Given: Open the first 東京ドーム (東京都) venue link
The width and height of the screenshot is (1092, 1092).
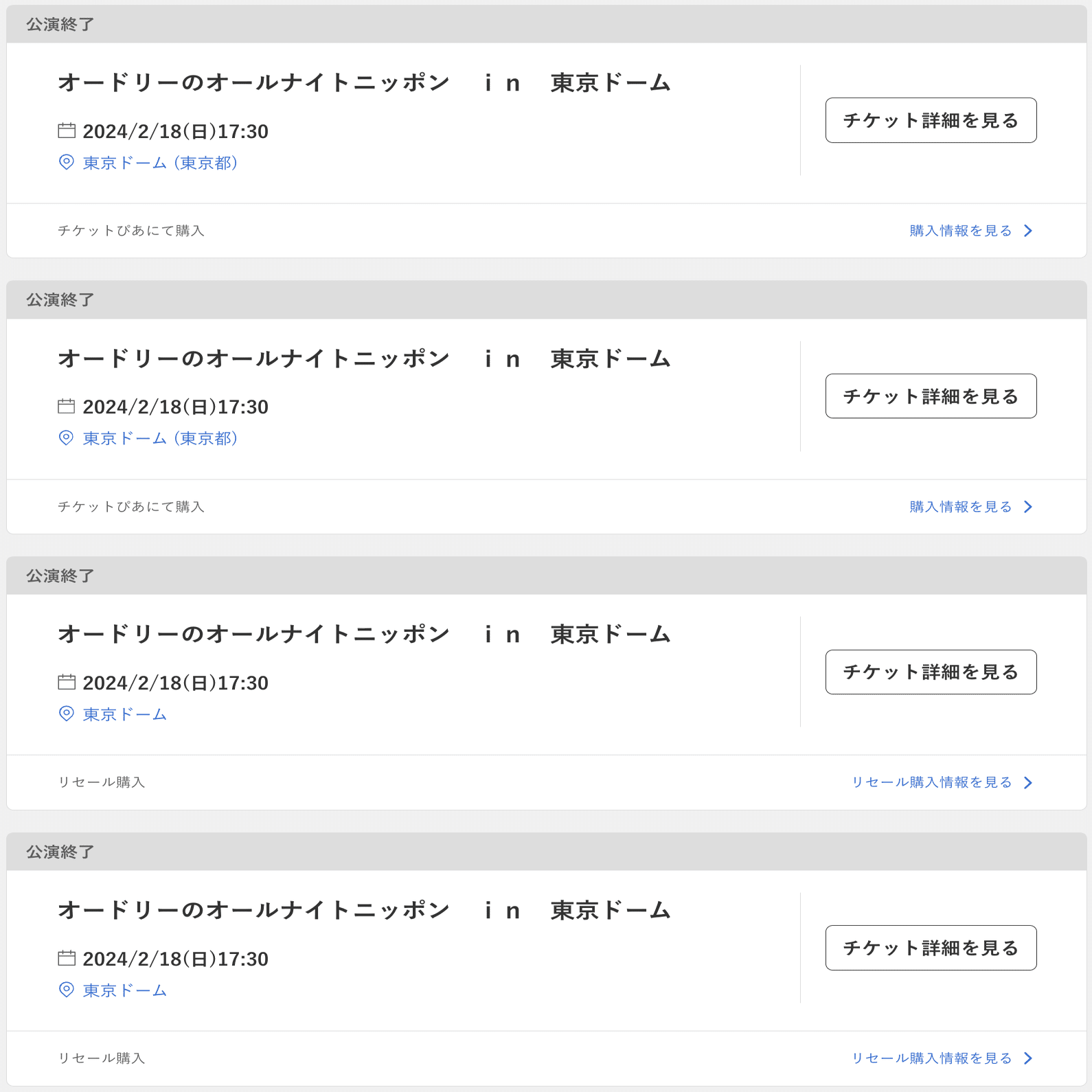Looking at the screenshot, I should 159,163.
